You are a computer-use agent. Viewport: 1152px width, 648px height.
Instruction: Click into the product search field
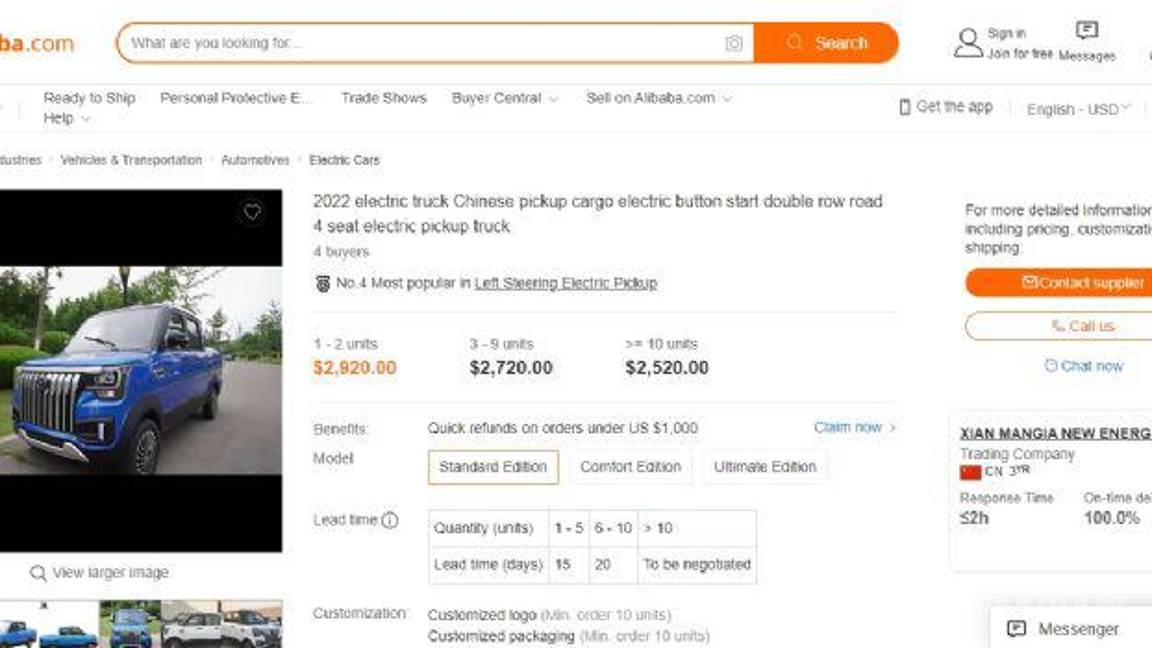pyautogui.click(x=420, y=43)
